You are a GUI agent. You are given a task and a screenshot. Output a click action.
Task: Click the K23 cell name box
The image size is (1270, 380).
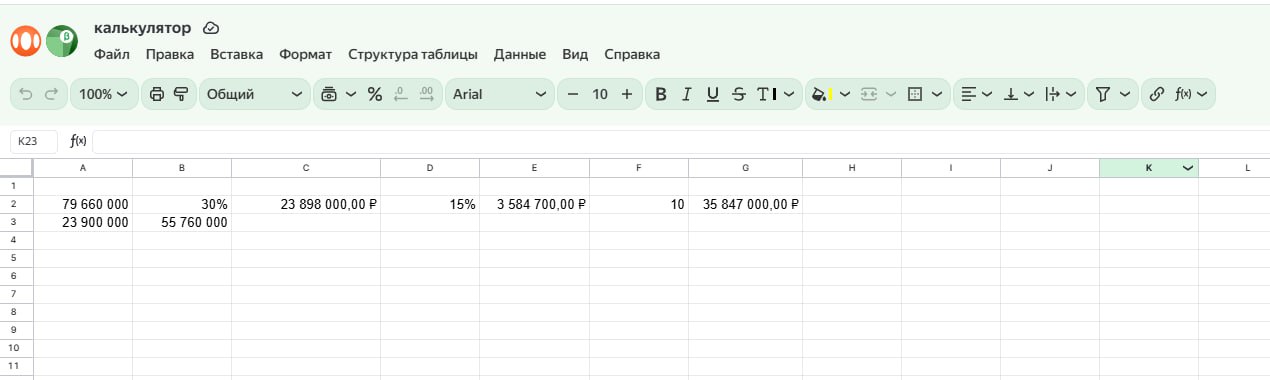(34, 141)
